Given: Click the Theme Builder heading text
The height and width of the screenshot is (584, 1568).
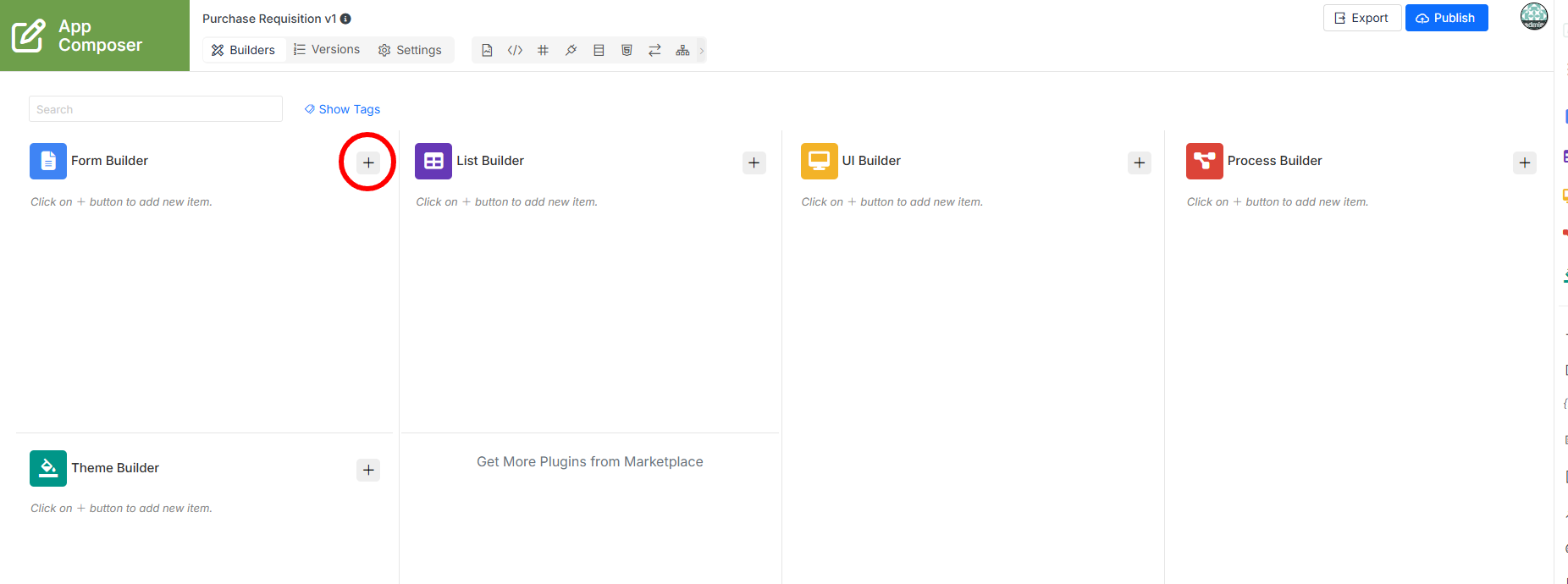Looking at the screenshot, I should (x=115, y=468).
